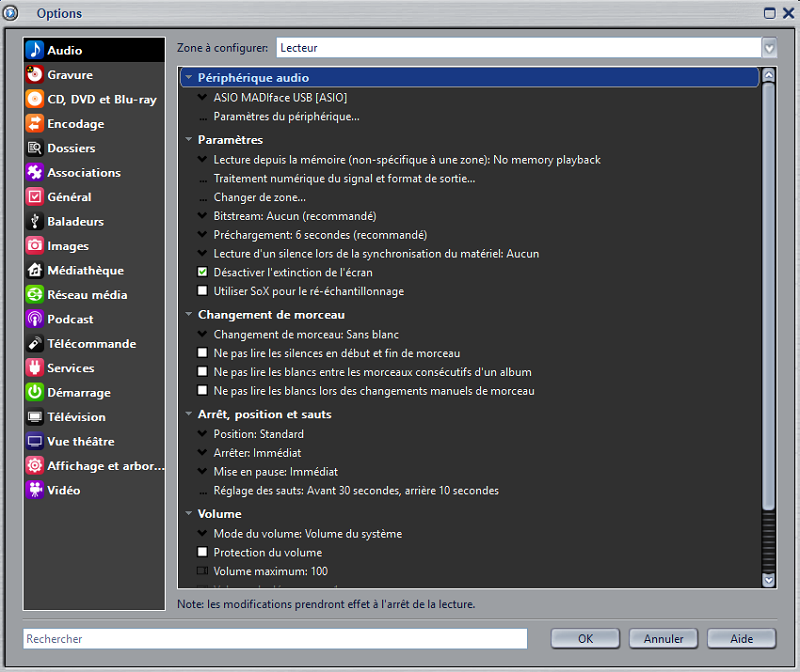Select the Baladeurs USB icon
This screenshot has height=672, width=800.
coord(35,221)
